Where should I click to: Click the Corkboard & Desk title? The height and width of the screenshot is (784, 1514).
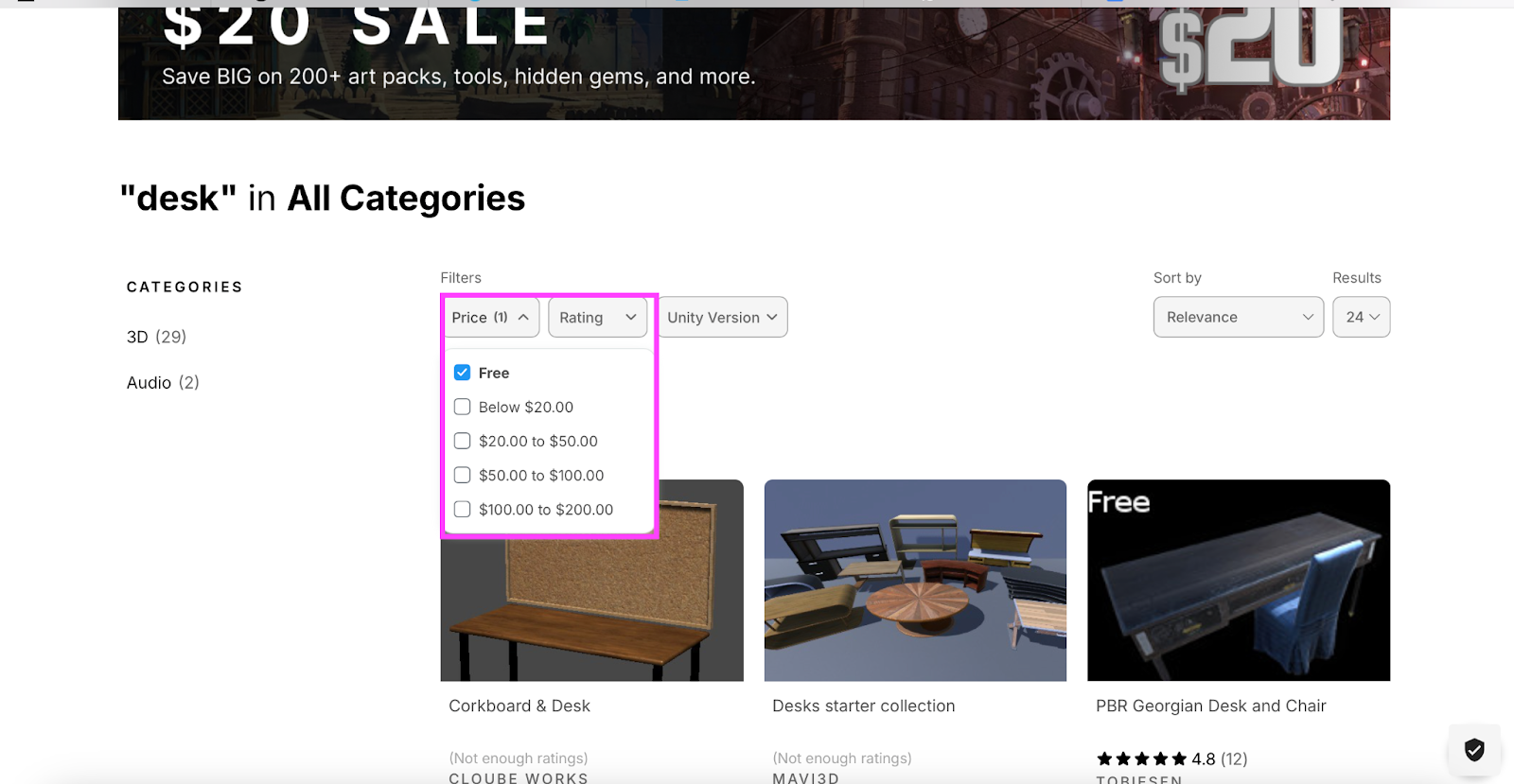[x=519, y=706]
